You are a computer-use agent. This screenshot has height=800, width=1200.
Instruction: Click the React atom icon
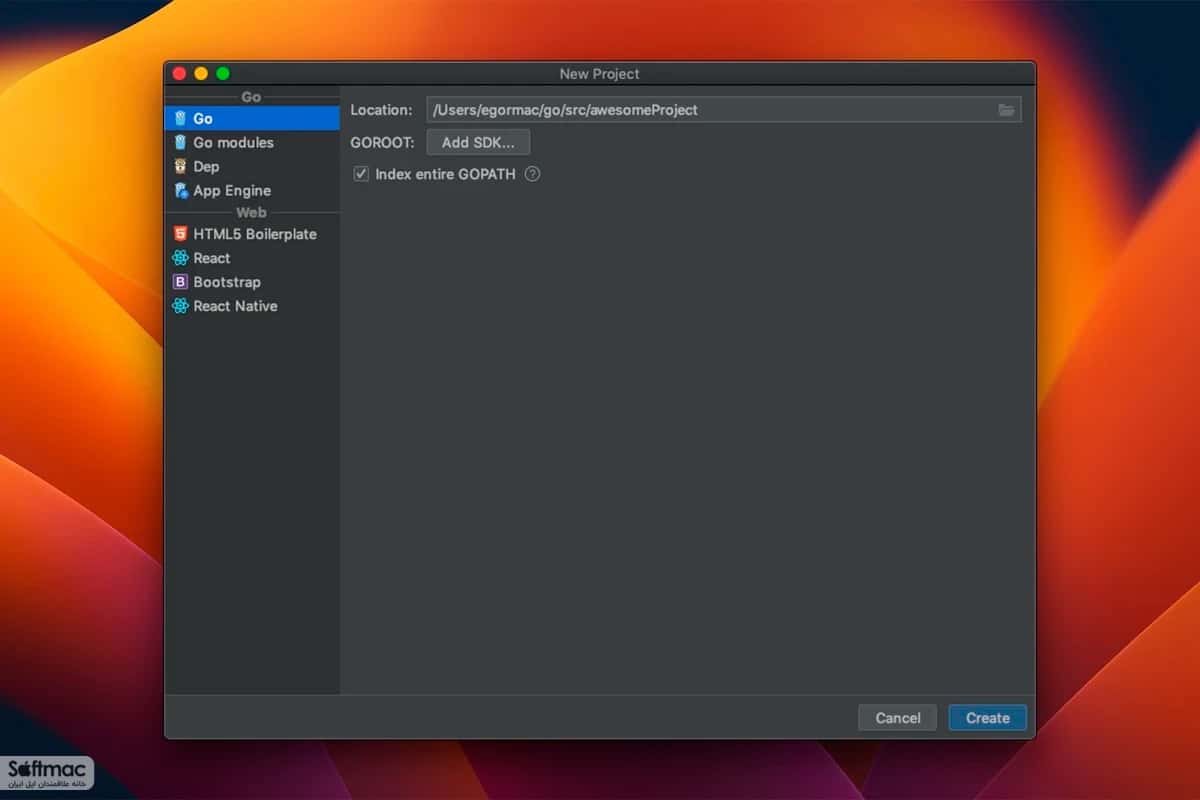pyautogui.click(x=180, y=258)
